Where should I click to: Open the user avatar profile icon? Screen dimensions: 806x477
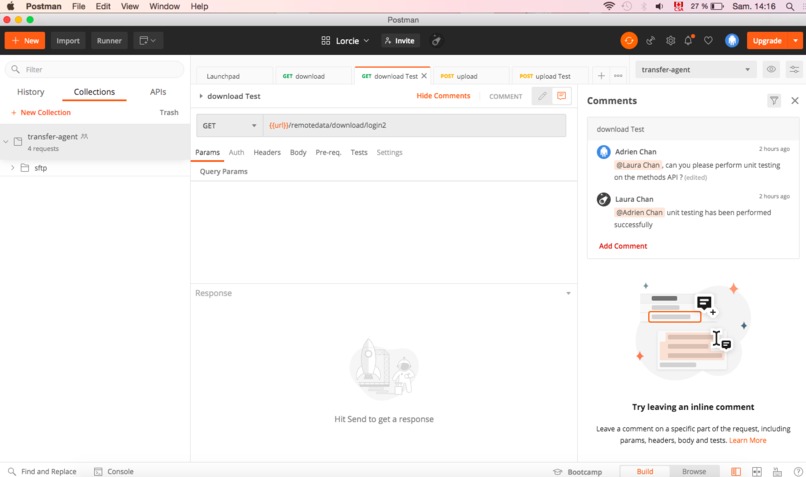click(732, 41)
